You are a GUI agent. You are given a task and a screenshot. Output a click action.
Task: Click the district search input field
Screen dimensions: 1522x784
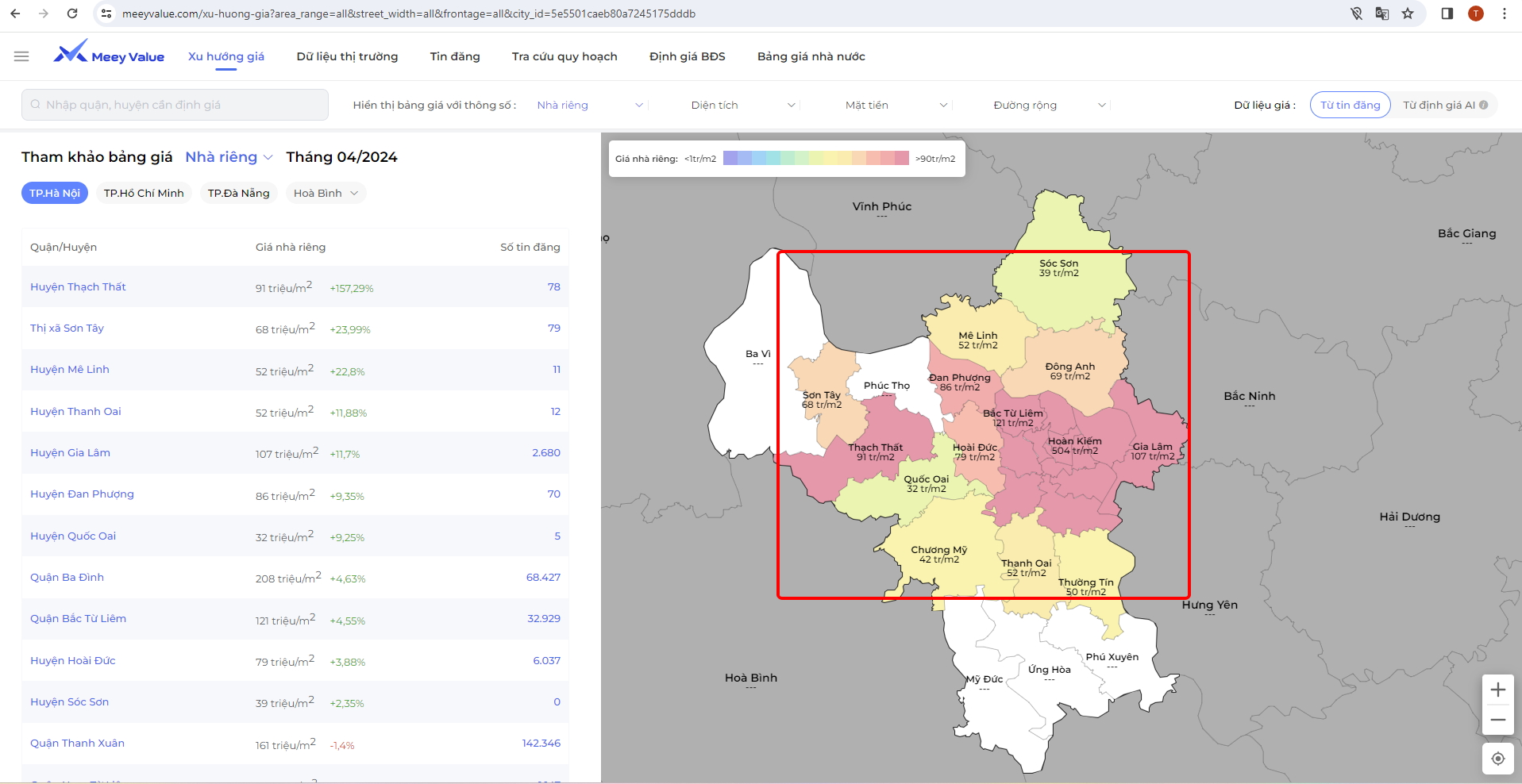[x=175, y=105]
